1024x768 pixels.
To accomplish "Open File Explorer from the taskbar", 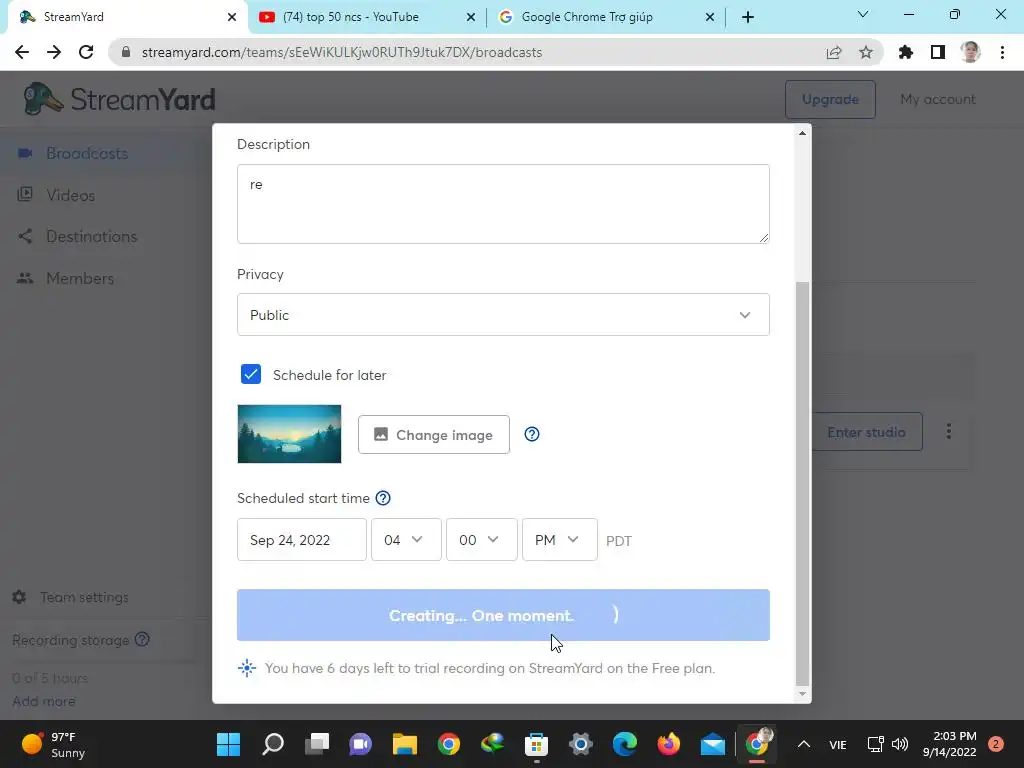I will pos(405,744).
